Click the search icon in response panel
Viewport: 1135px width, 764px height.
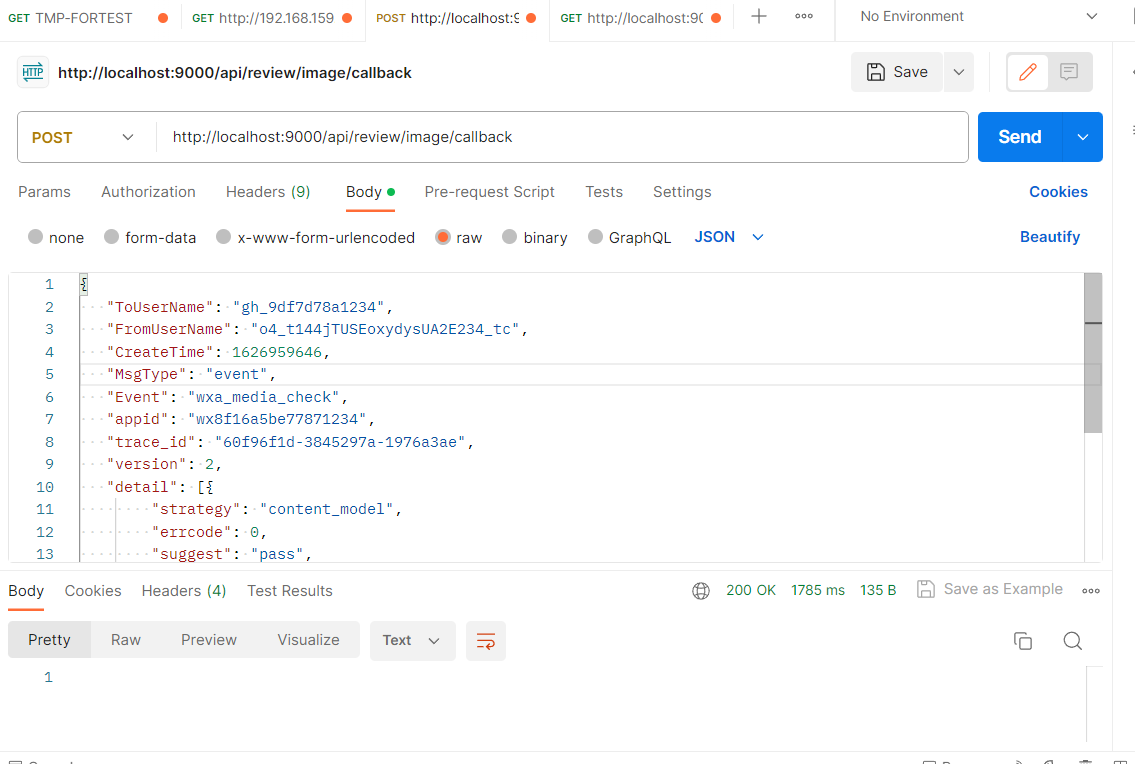click(1072, 641)
